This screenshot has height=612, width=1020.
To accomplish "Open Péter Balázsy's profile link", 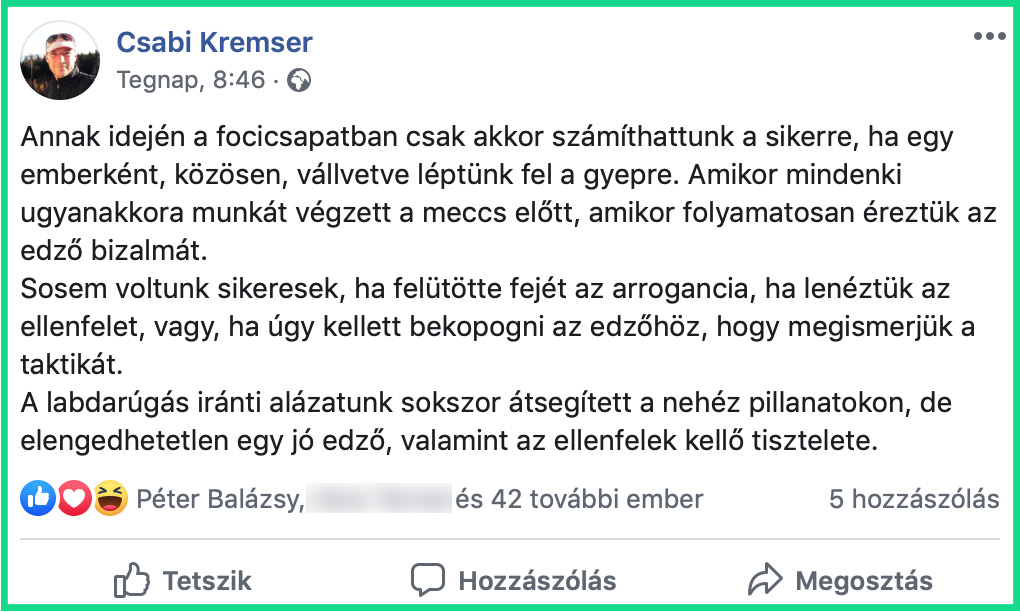I will [219, 498].
